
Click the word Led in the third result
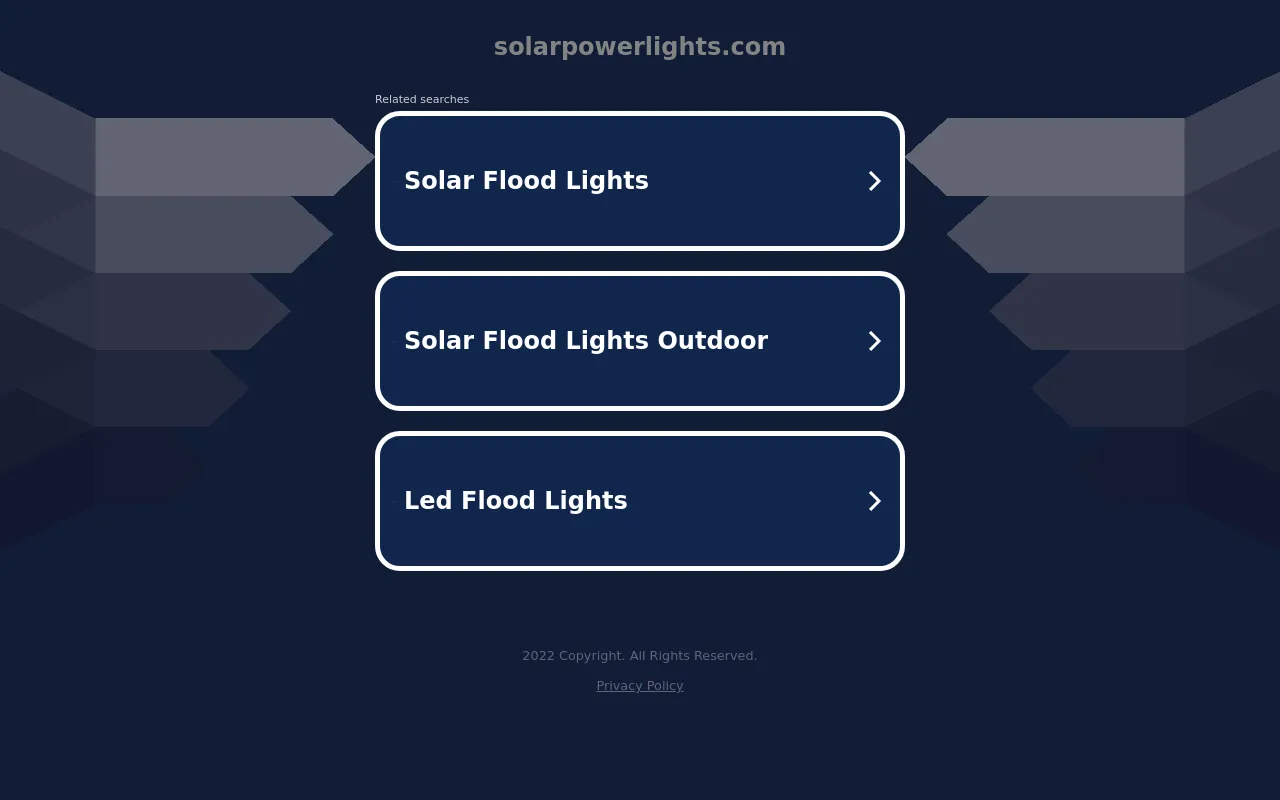428,501
